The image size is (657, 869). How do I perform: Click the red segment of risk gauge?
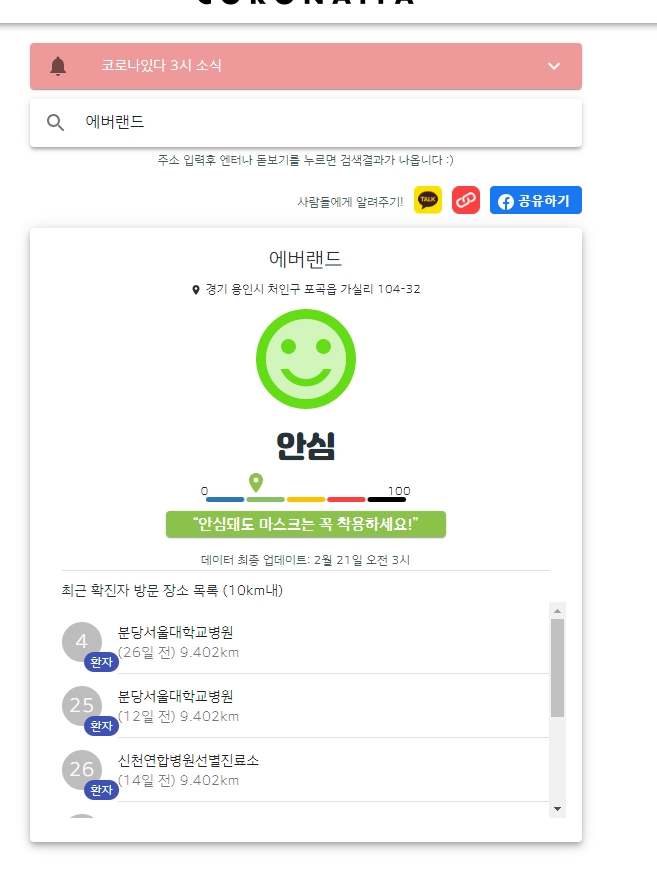(x=346, y=499)
